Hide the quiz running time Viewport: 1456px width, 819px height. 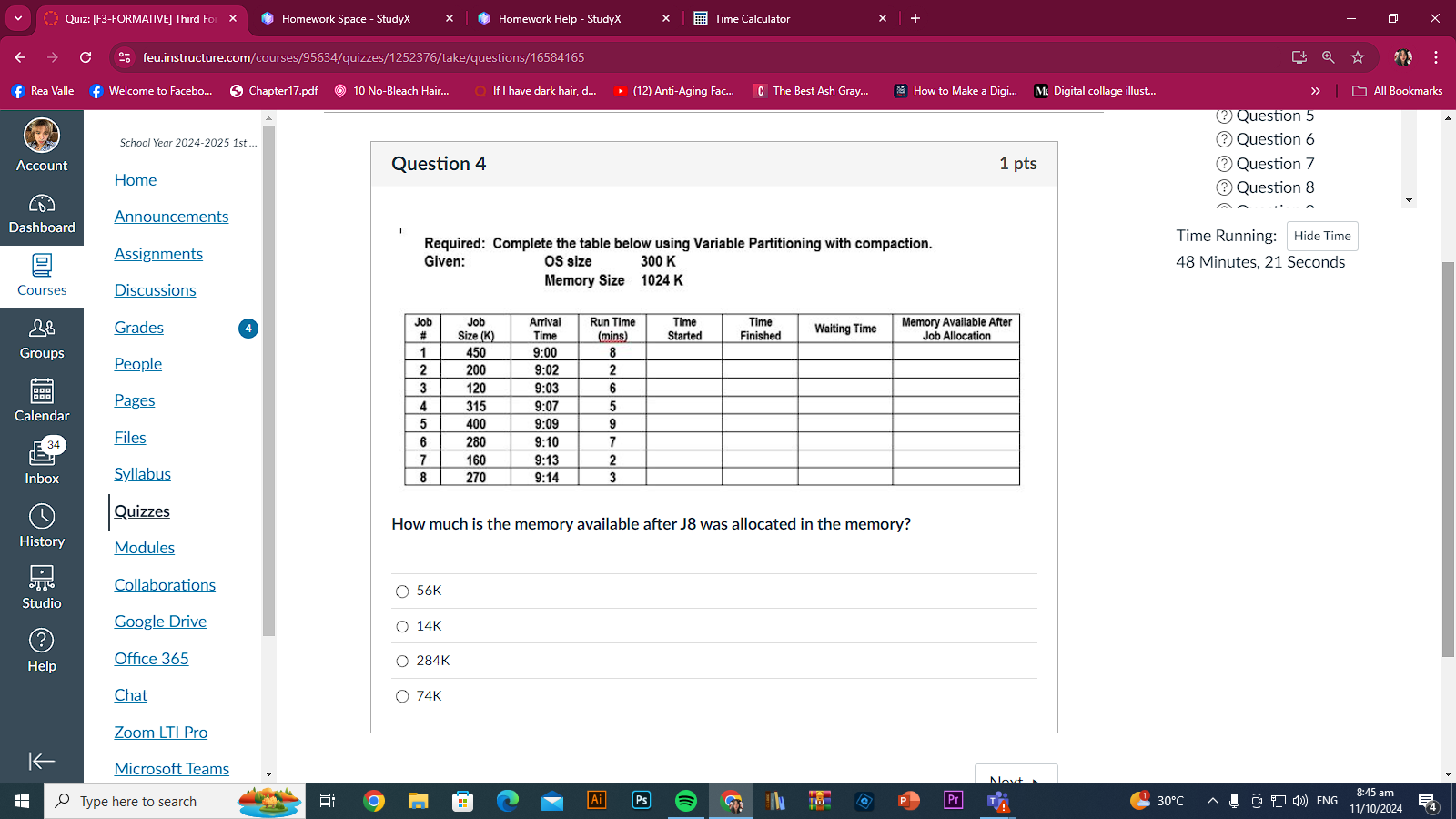pos(1322,236)
